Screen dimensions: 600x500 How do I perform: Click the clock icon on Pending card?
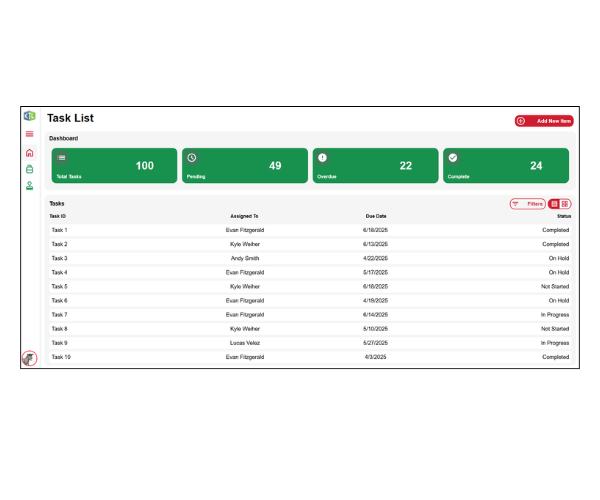pyautogui.click(x=192, y=158)
